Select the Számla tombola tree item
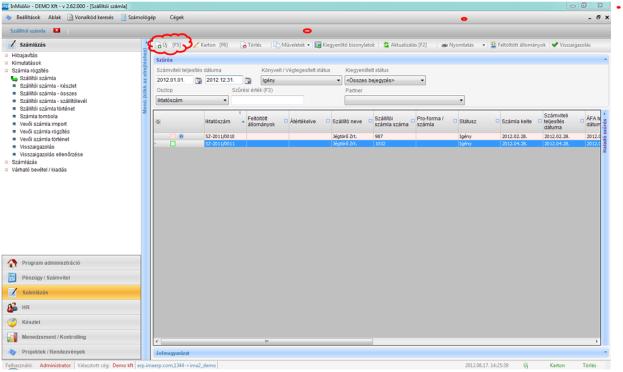This screenshot has width=623, height=372. (x=39, y=116)
